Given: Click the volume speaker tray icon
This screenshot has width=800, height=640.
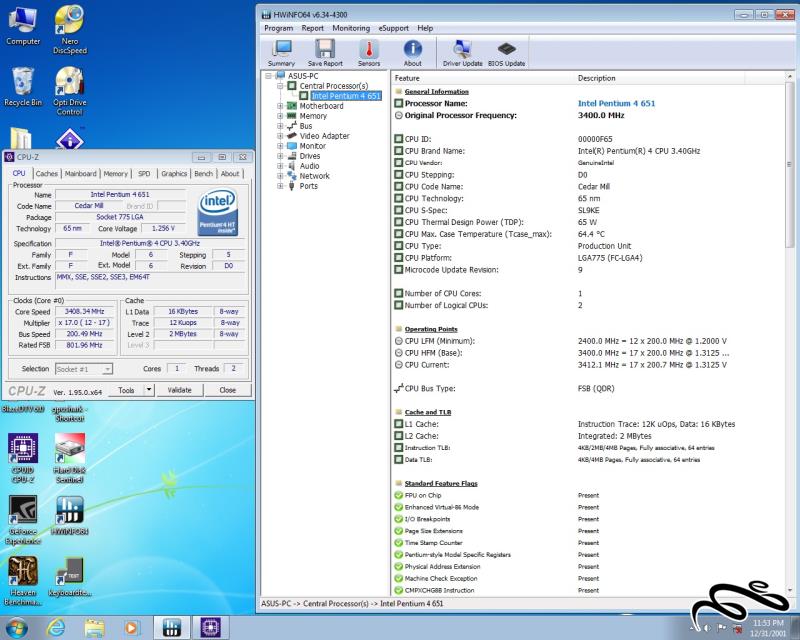Looking at the screenshot, I should (x=707, y=628).
